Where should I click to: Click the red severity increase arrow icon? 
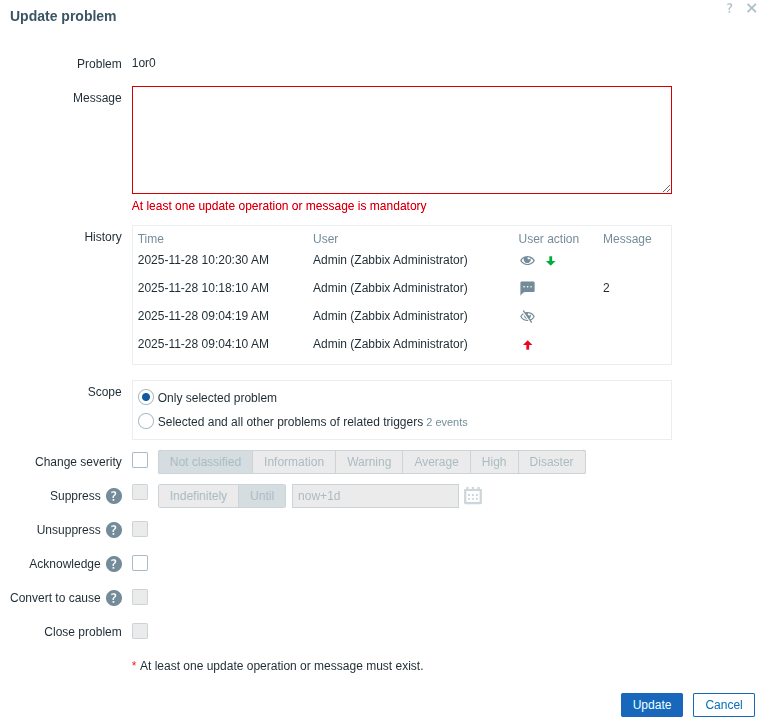527,345
